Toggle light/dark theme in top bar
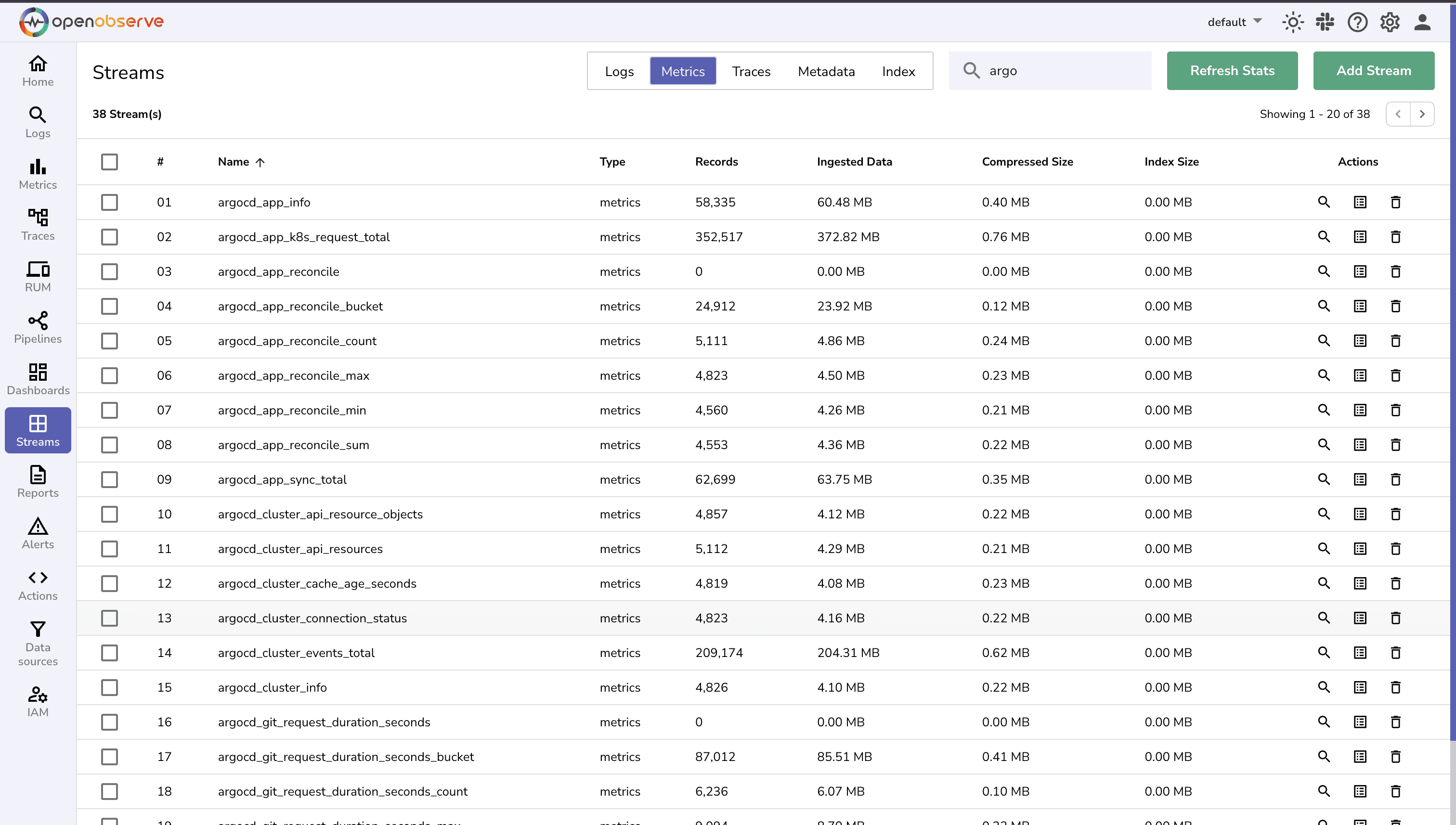The height and width of the screenshot is (825, 1456). (1293, 22)
